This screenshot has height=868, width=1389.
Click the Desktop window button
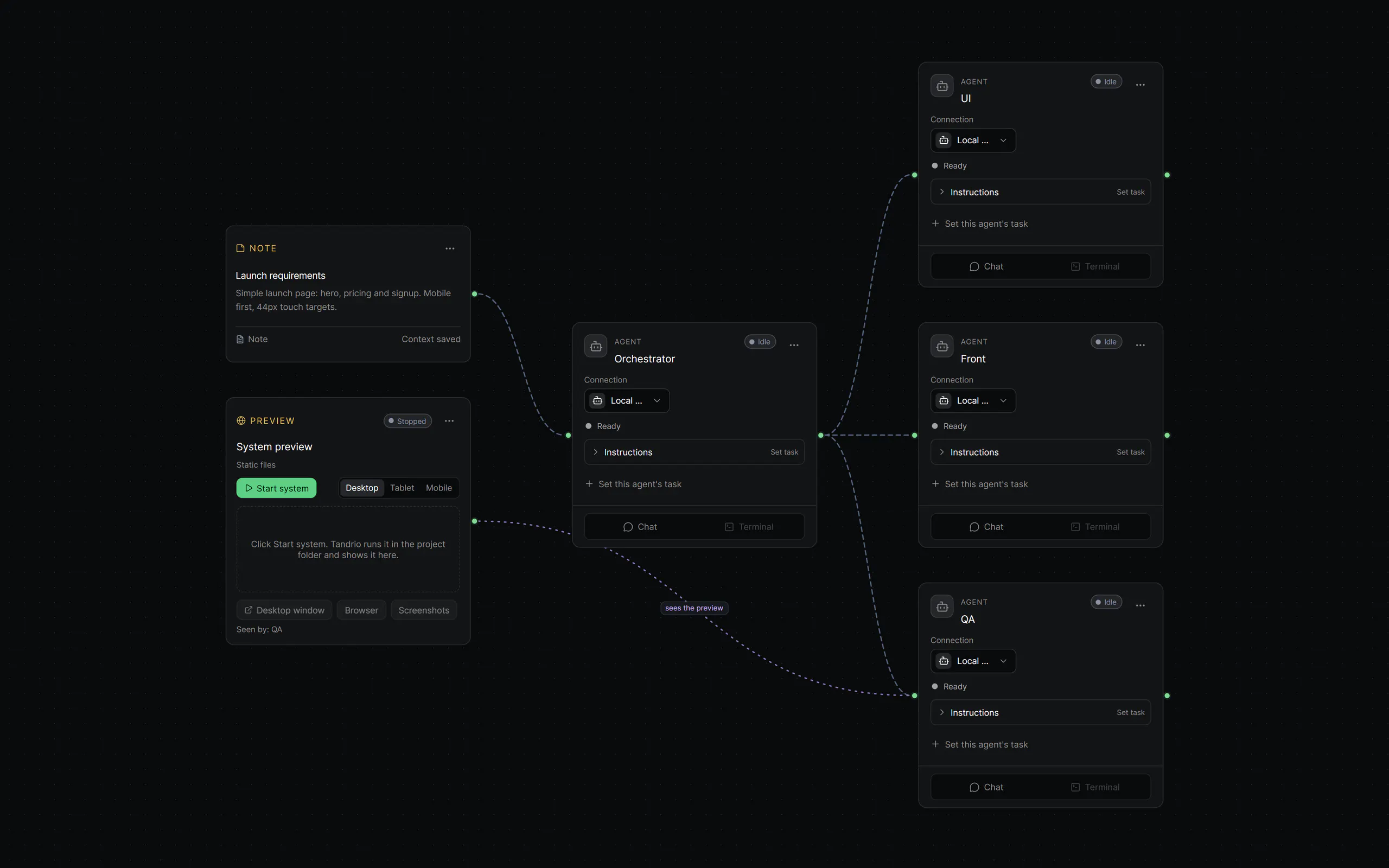tap(285, 610)
